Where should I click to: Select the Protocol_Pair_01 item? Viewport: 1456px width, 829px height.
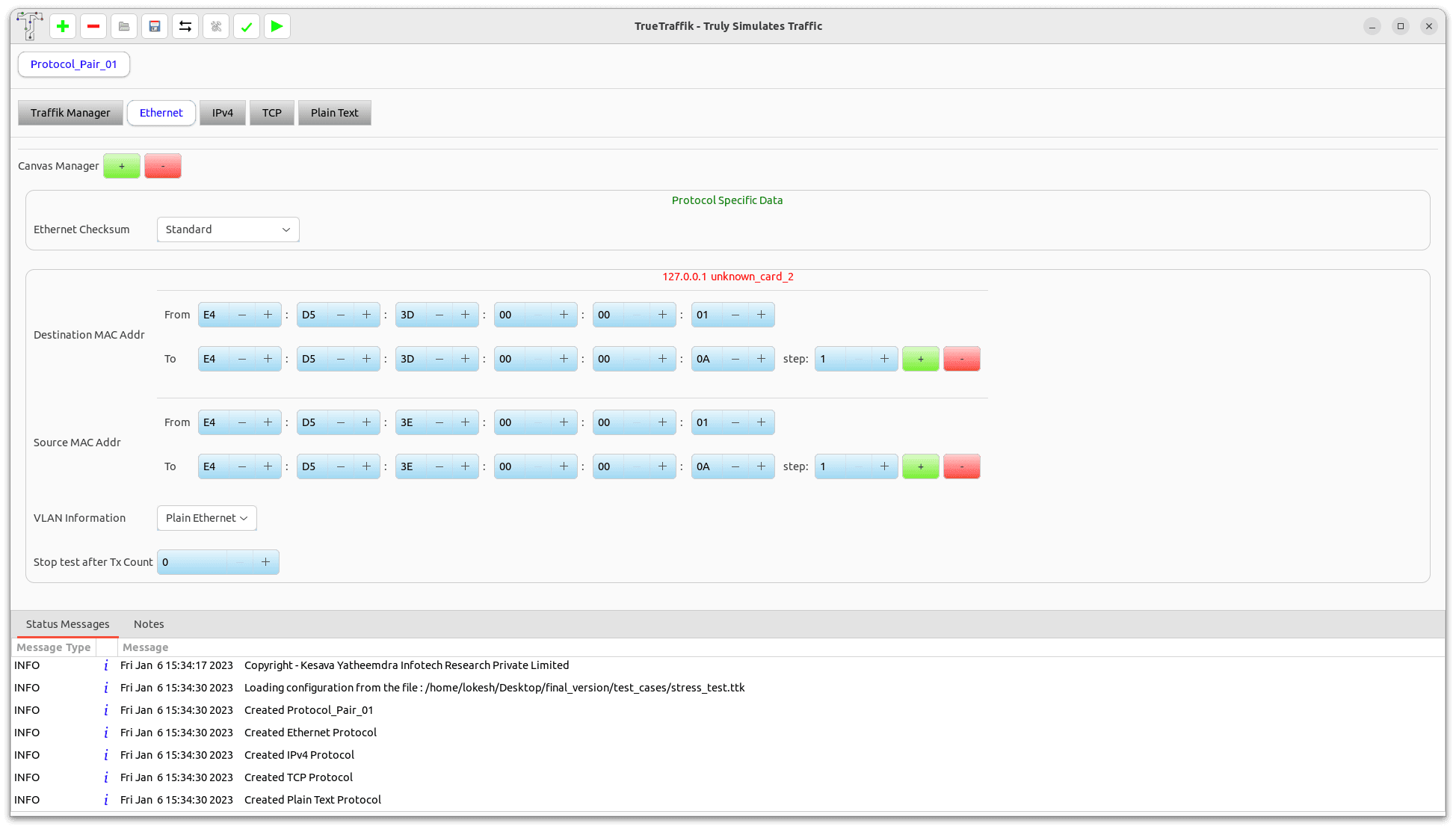(73, 64)
